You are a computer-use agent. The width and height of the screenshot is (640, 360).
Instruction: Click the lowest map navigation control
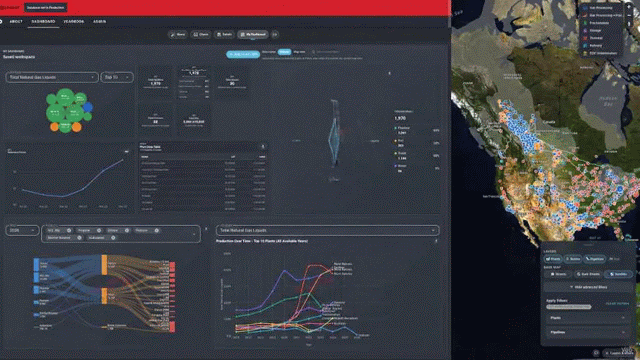pyautogui.click(x=629, y=24)
